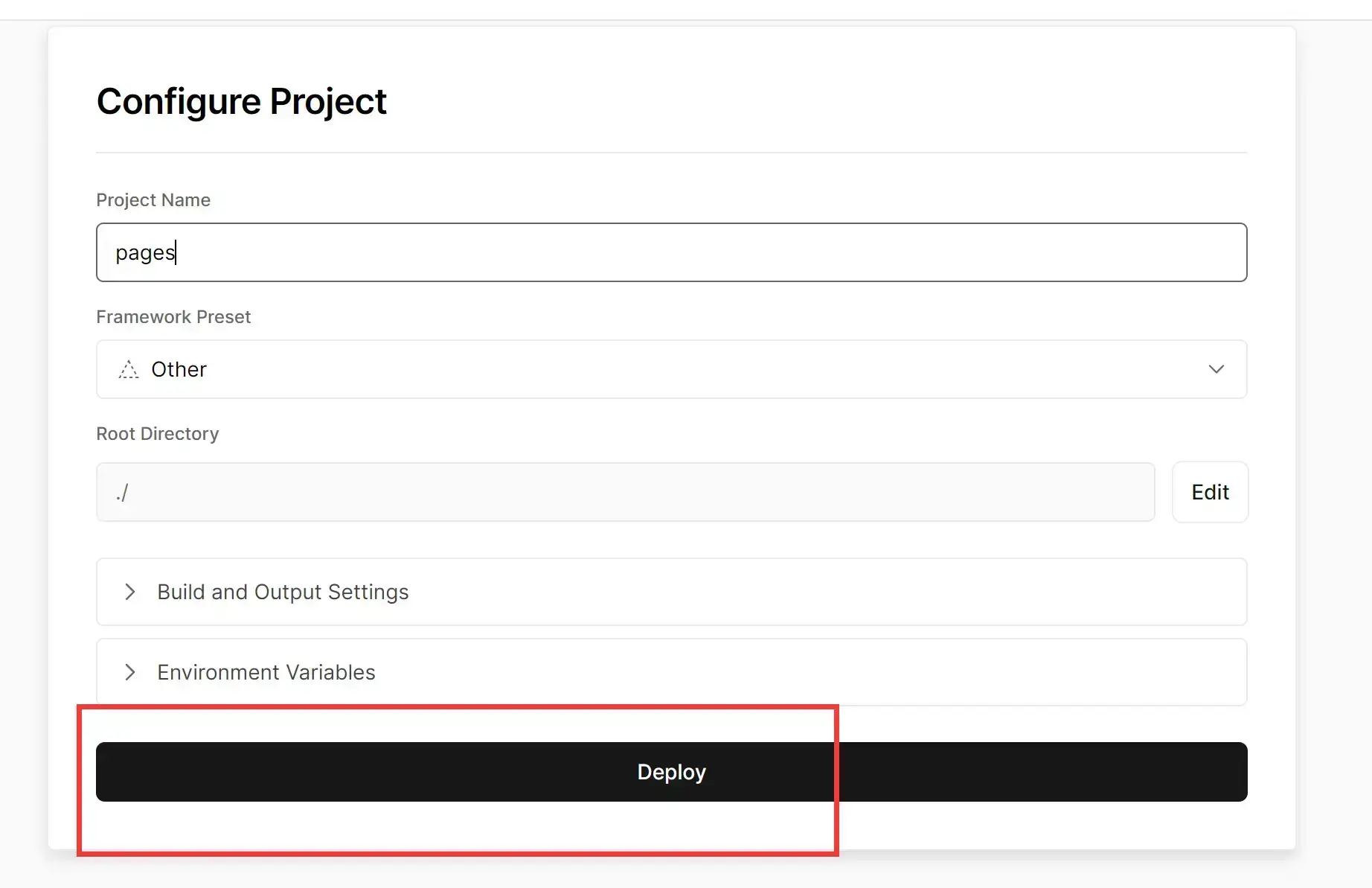This screenshot has height=888, width=1372.
Task: Click the Deploy button
Action: point(671,772)
